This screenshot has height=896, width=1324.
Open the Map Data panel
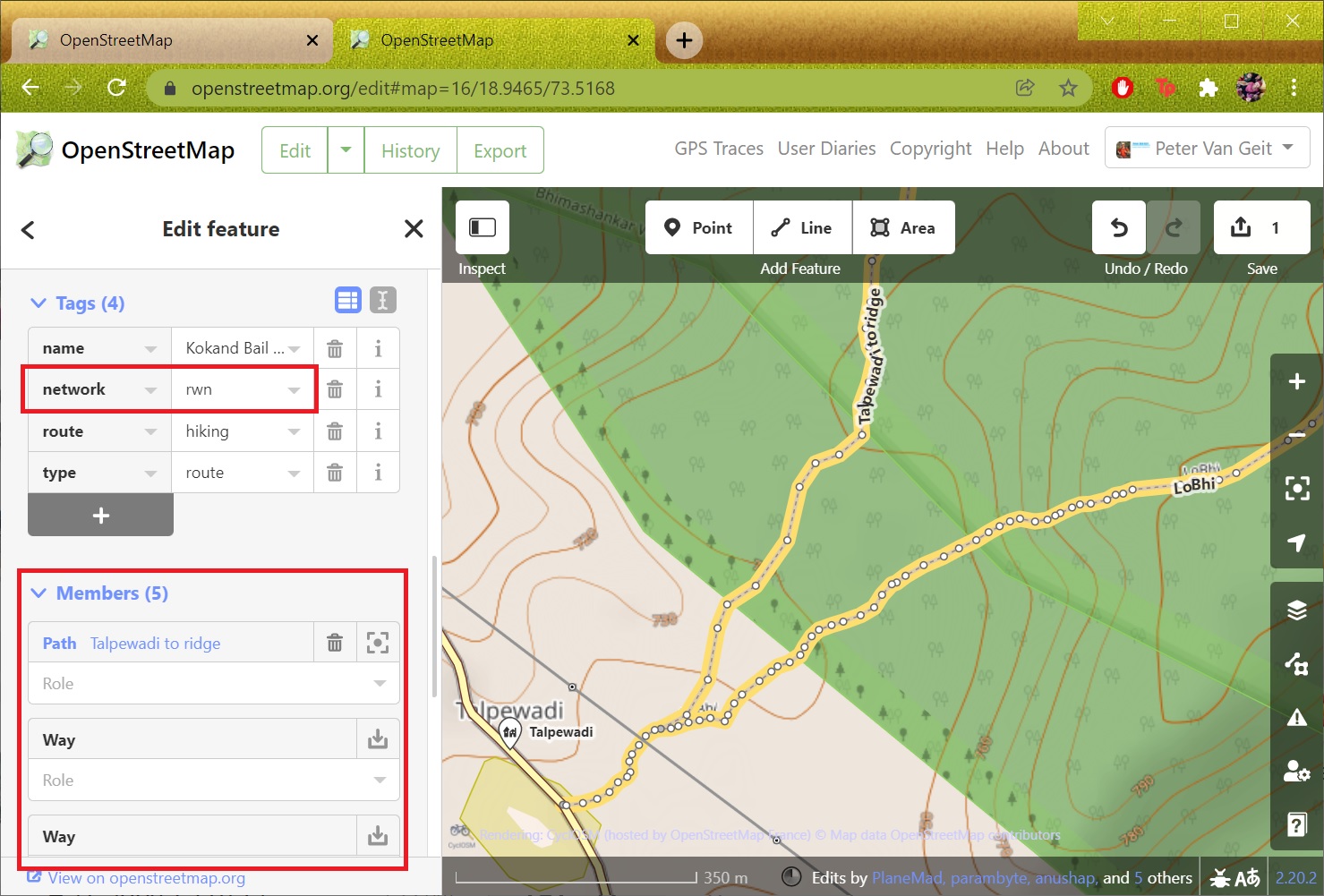[x=1297, y=663]
